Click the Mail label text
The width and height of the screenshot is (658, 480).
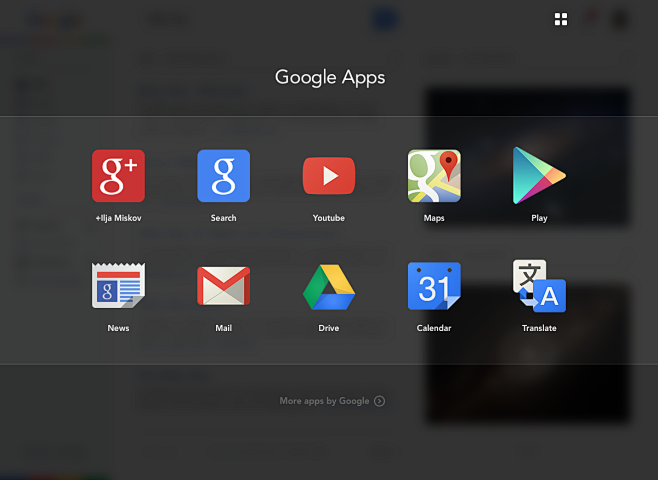(x=224, y=328)
